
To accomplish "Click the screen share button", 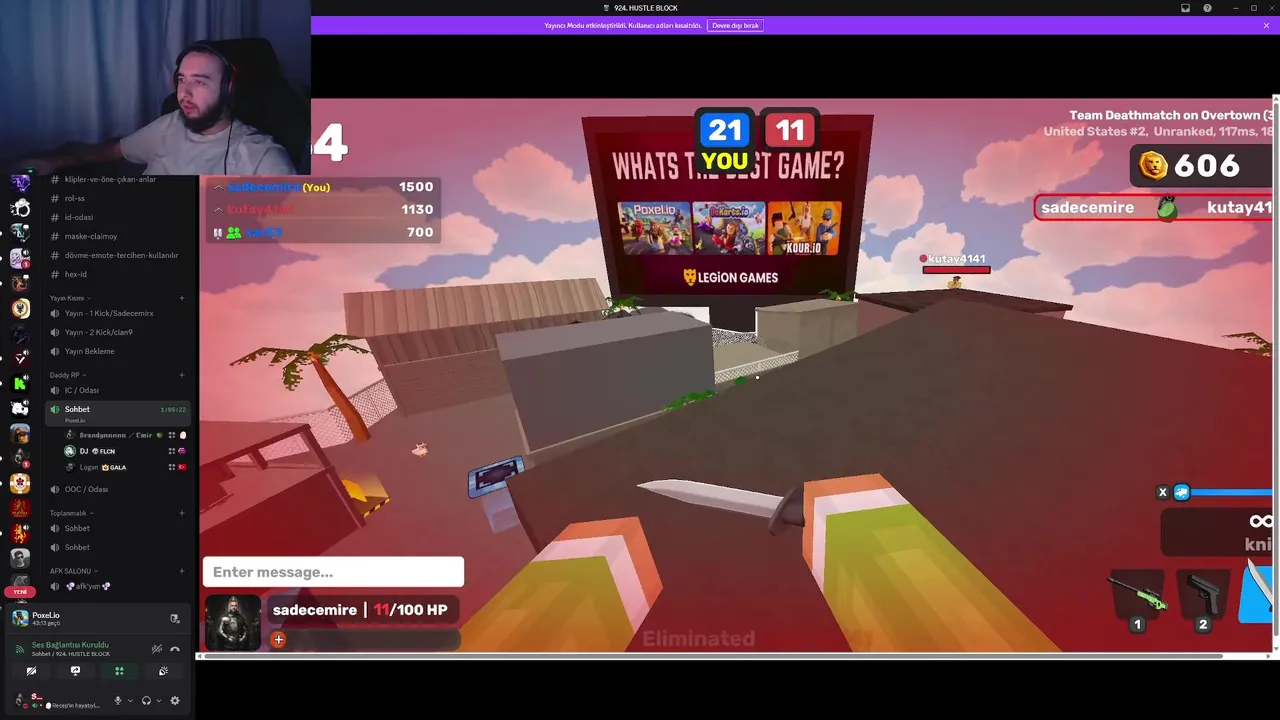I will [x=75, y=671].
